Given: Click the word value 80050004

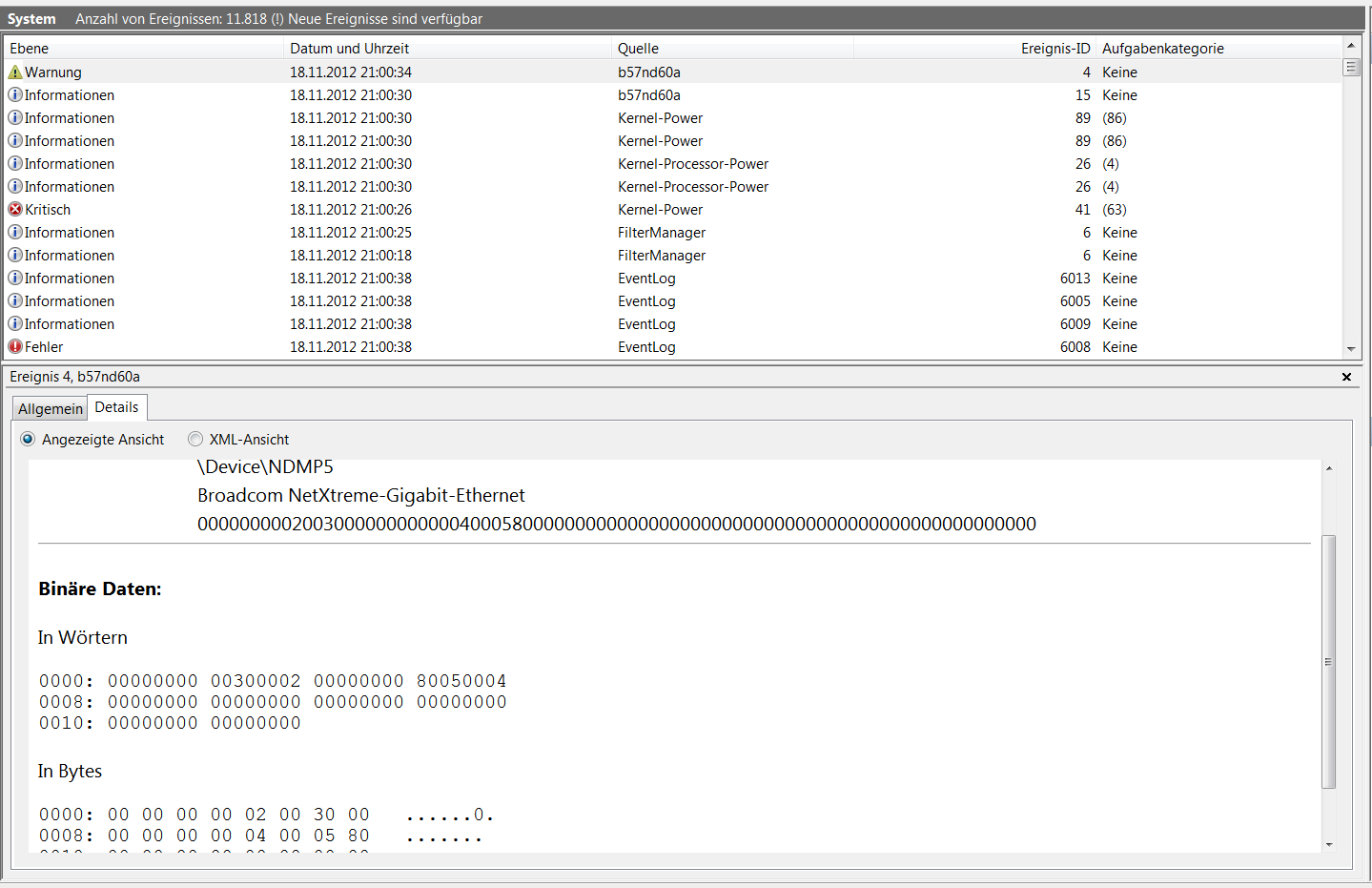Looking at the screenshot, I should point(461,681).
